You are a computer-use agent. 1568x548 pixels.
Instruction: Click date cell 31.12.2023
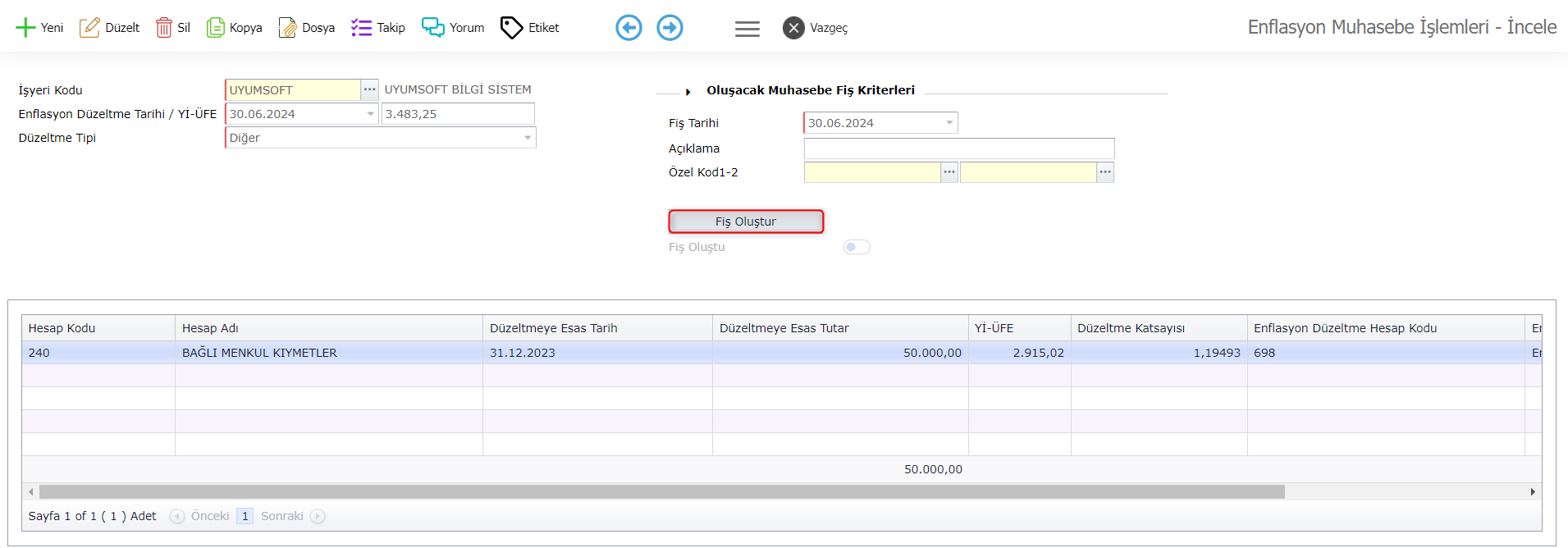point(597,353)
